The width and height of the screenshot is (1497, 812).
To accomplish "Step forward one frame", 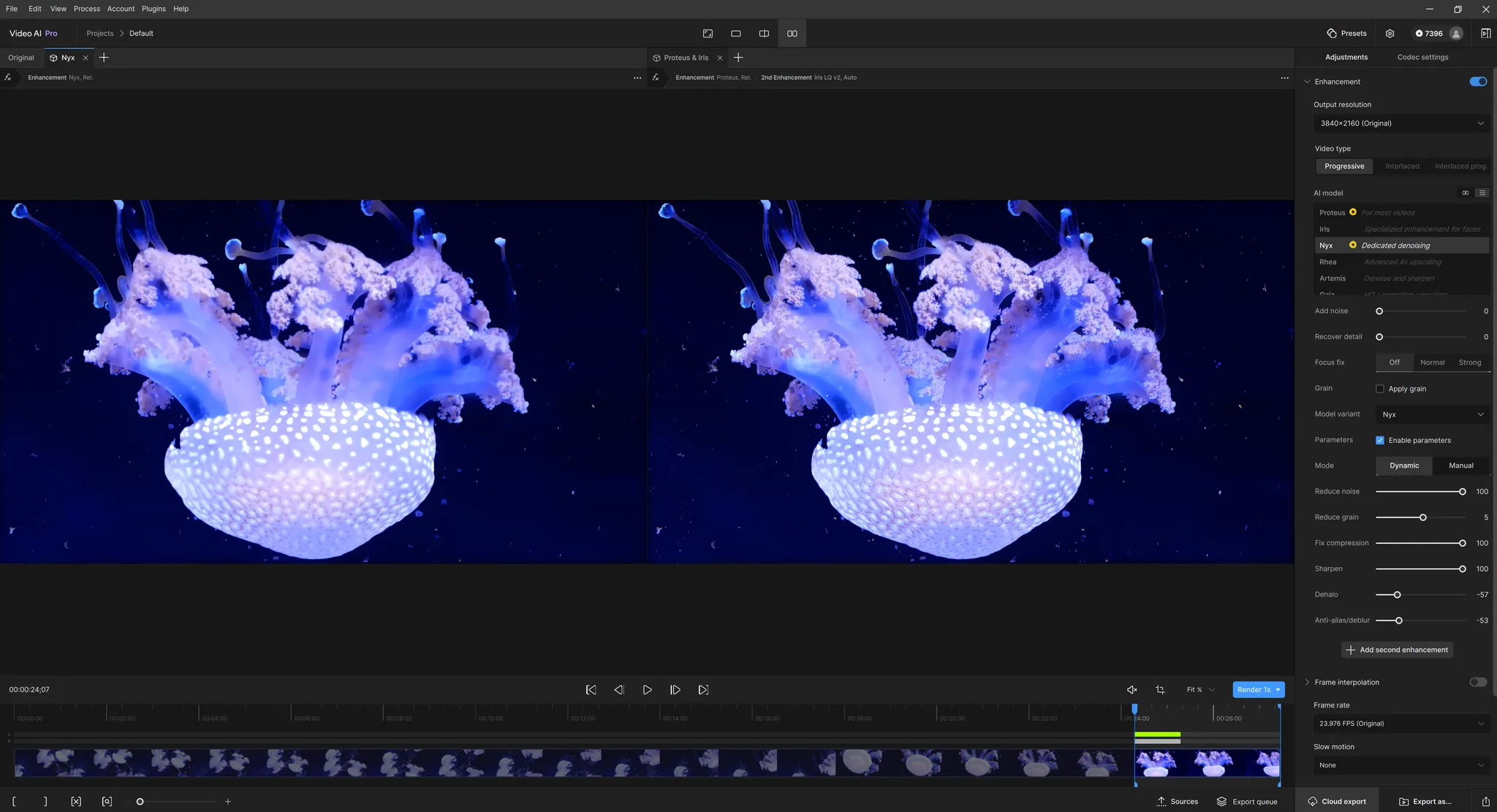I will coord(675,690).
